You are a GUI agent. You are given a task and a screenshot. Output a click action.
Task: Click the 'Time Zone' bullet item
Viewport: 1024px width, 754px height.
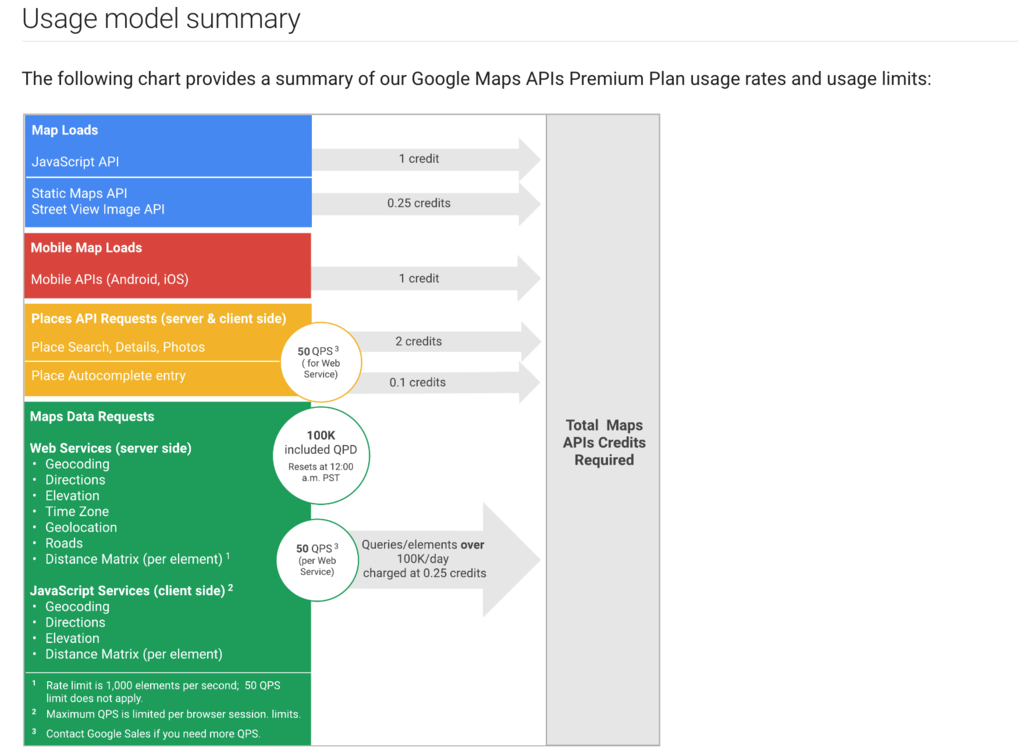click(x=77, y=512)
